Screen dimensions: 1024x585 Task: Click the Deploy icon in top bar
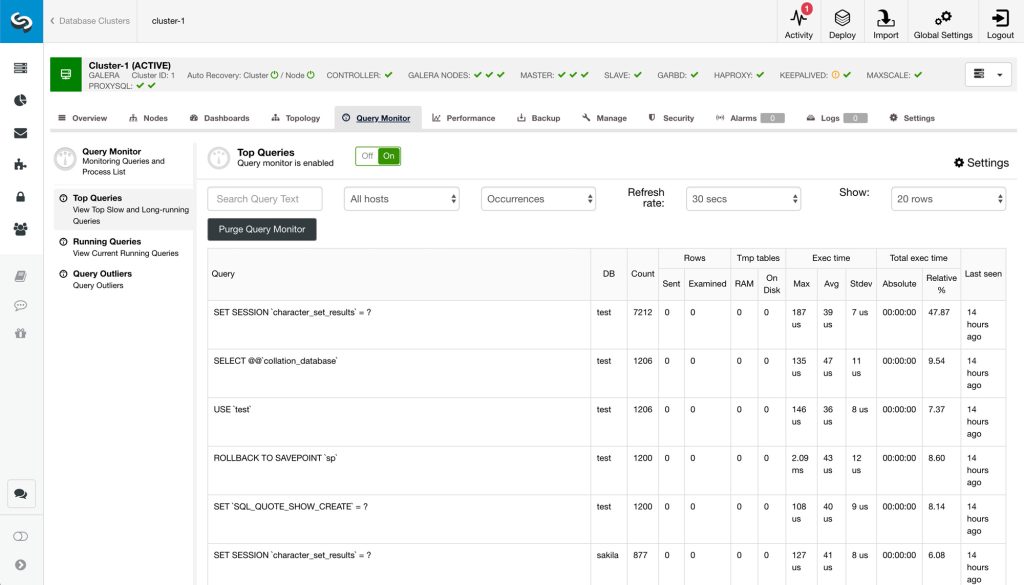click(842, 22)
